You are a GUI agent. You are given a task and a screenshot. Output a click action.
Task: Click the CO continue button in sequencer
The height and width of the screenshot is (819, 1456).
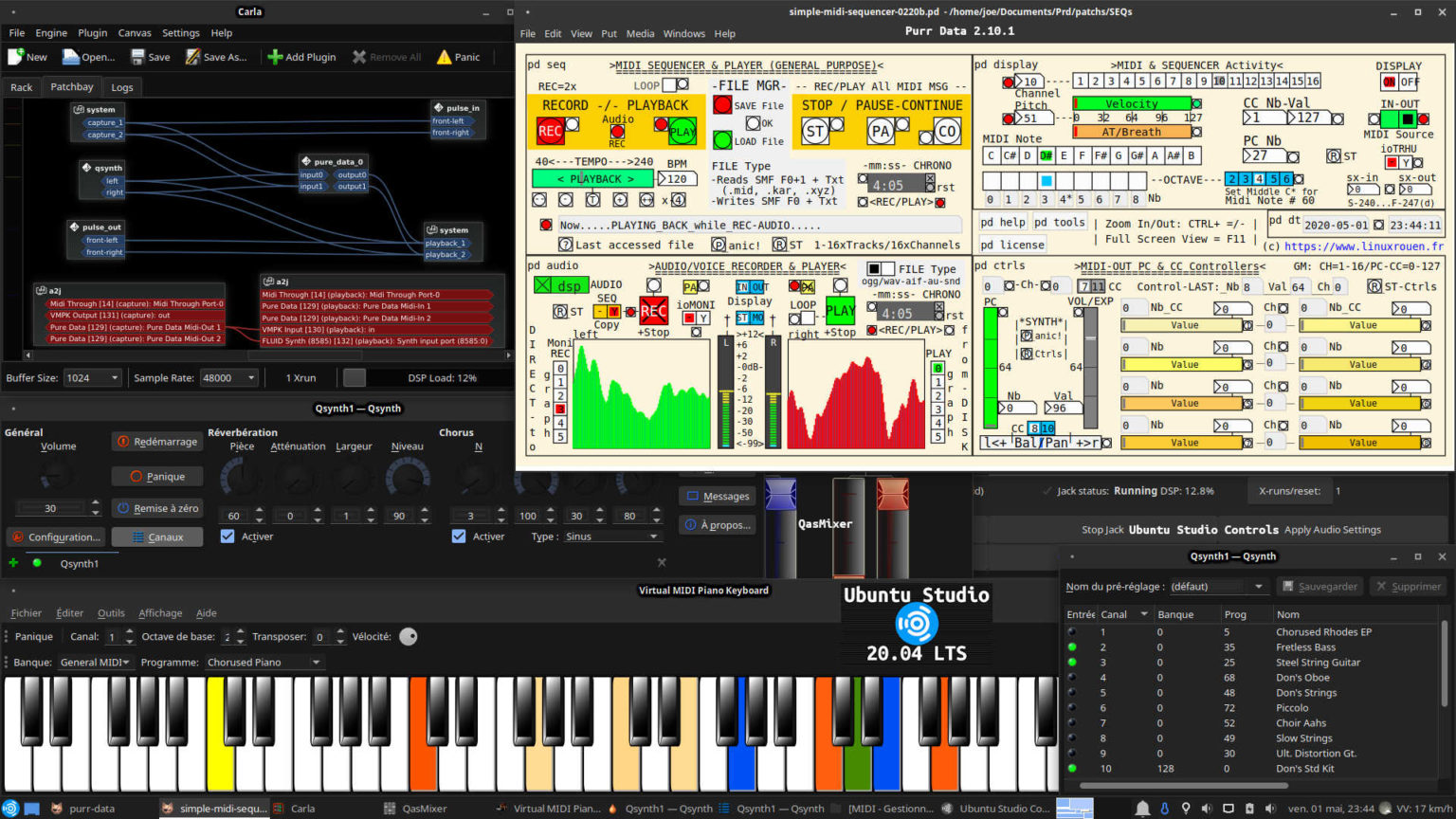(946, 131)
